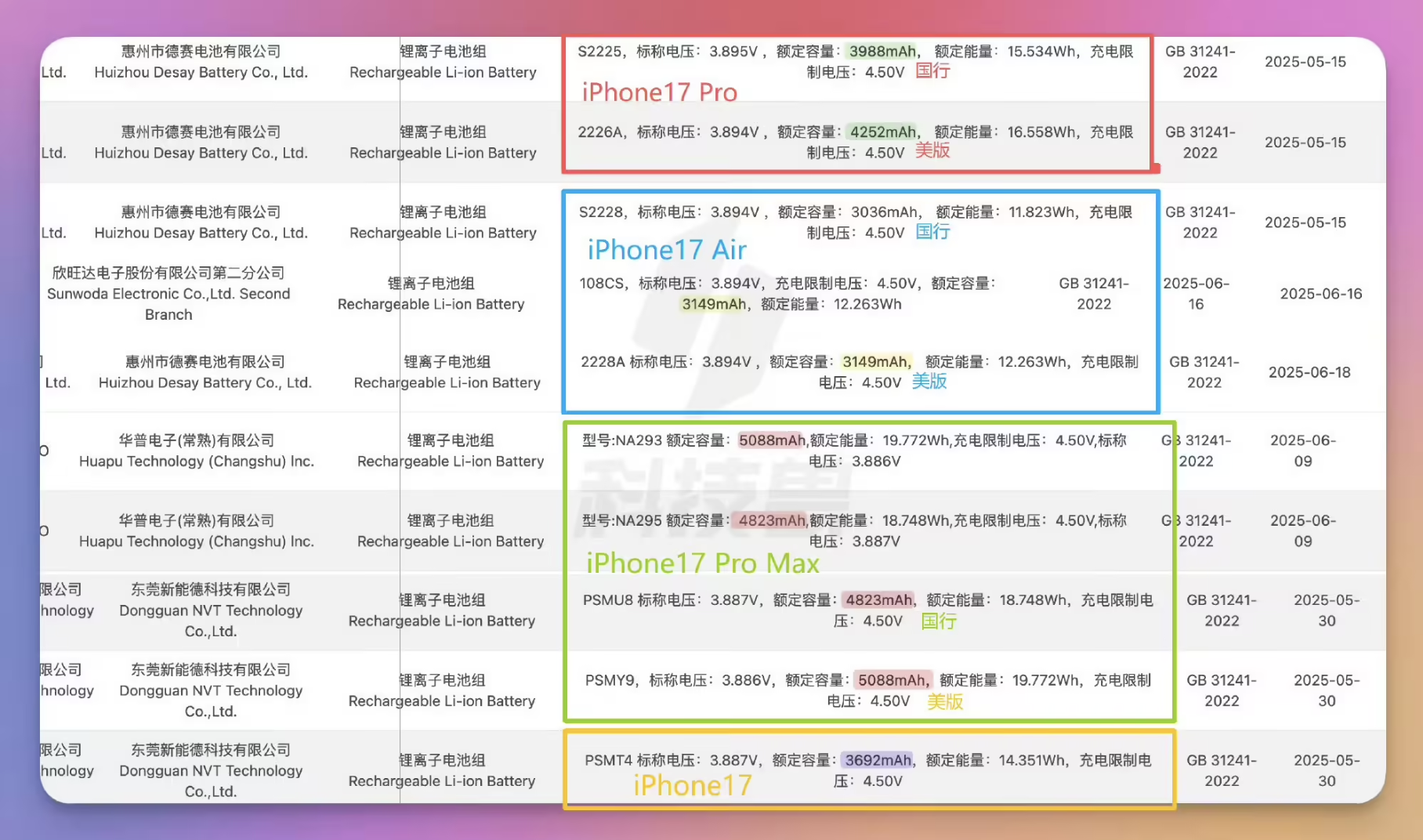Click Dongguan NVT company cell in PSMT4 row
This screenshot has width=1423, height=840.
211,770
